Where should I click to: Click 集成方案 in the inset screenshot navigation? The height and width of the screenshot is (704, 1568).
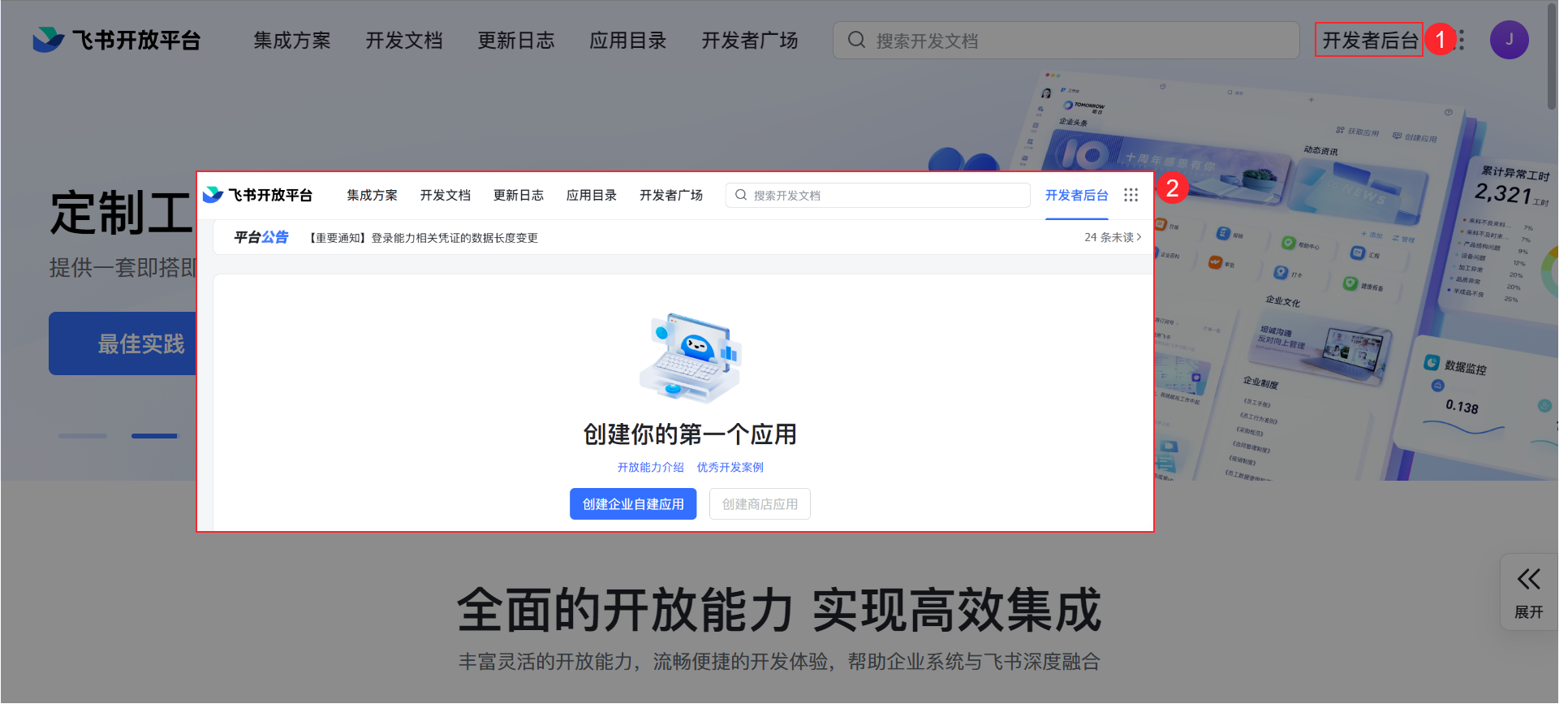(373, 195)
